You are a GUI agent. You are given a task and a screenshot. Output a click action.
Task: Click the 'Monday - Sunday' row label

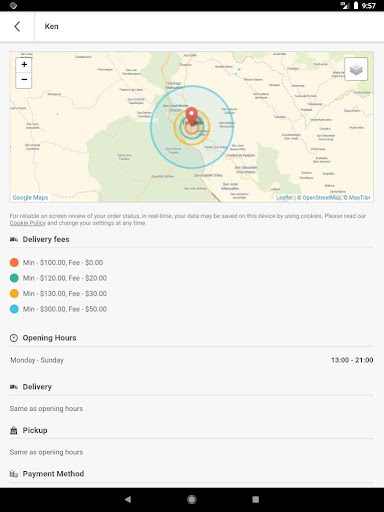pos(37,360)
